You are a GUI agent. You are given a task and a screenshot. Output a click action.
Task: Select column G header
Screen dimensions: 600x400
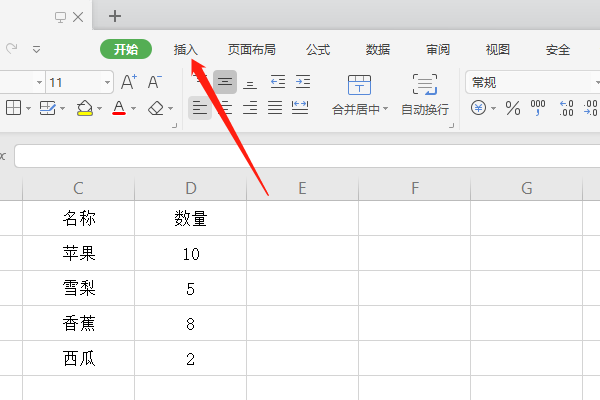coord(527,188)
